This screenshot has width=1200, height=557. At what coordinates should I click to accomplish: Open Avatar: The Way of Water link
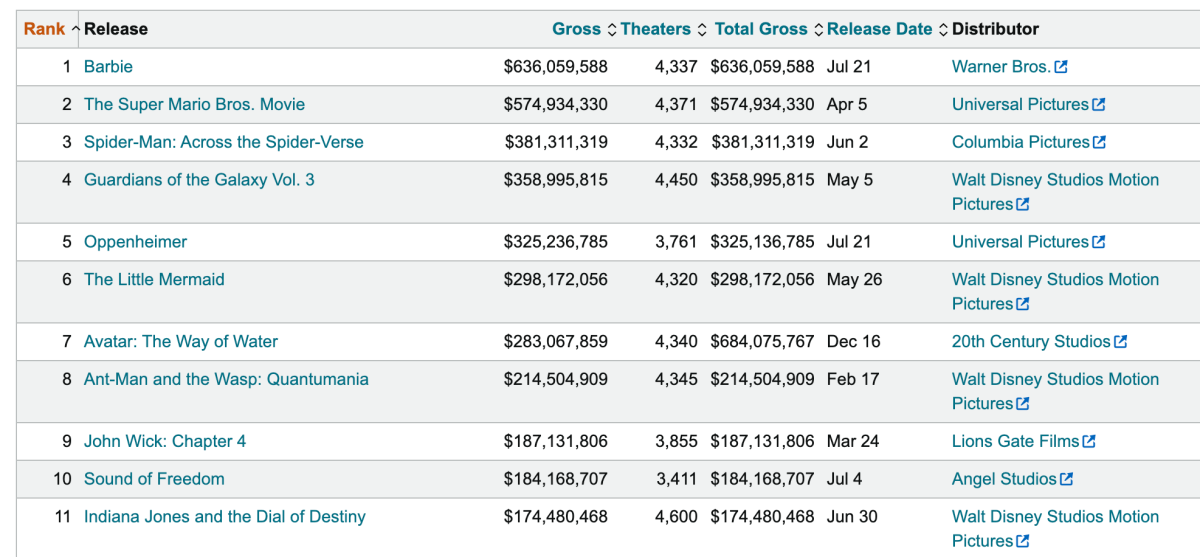click(x=181, y=341)
